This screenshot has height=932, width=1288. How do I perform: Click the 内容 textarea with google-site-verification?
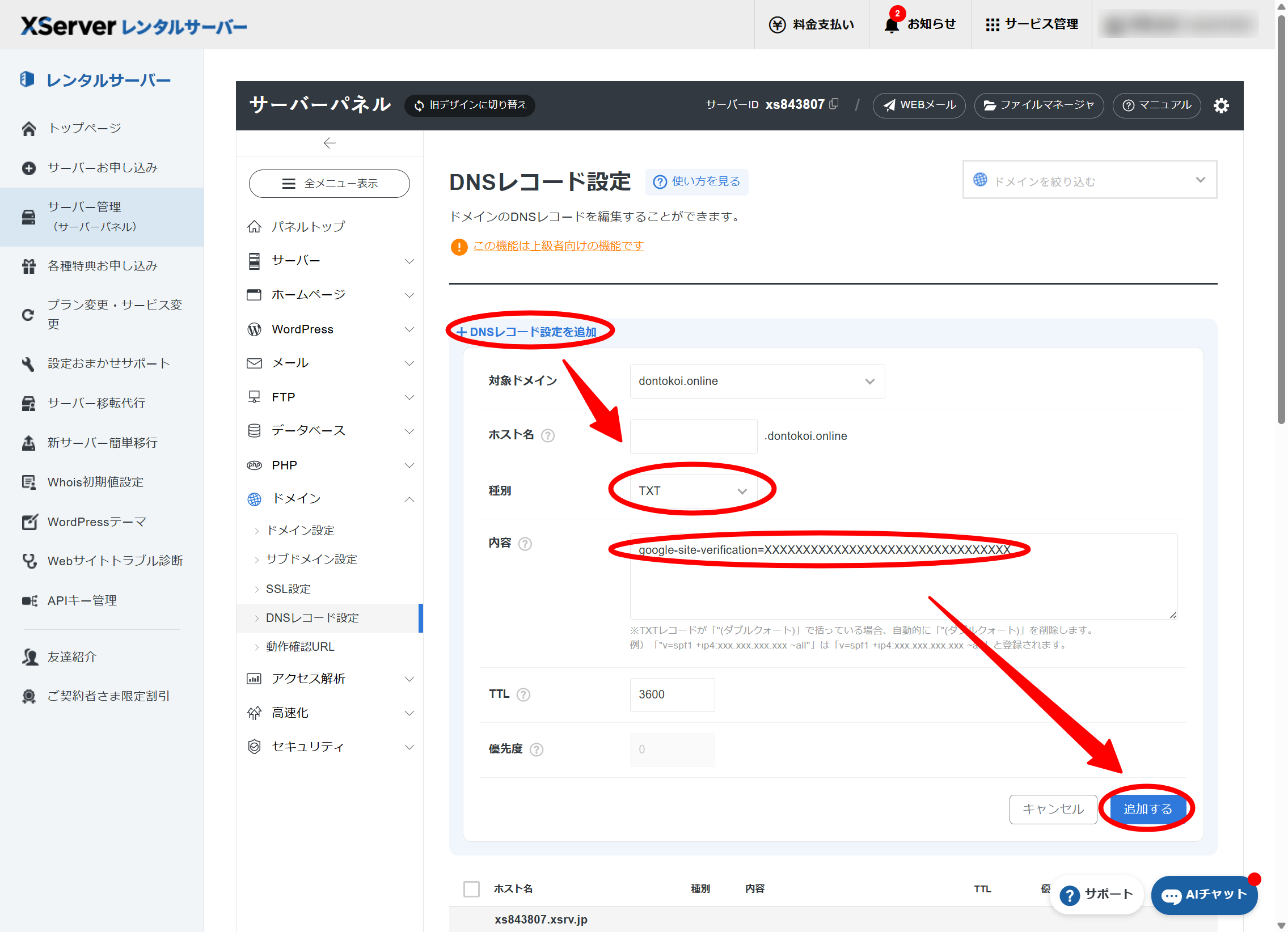[x=903, y=576]
